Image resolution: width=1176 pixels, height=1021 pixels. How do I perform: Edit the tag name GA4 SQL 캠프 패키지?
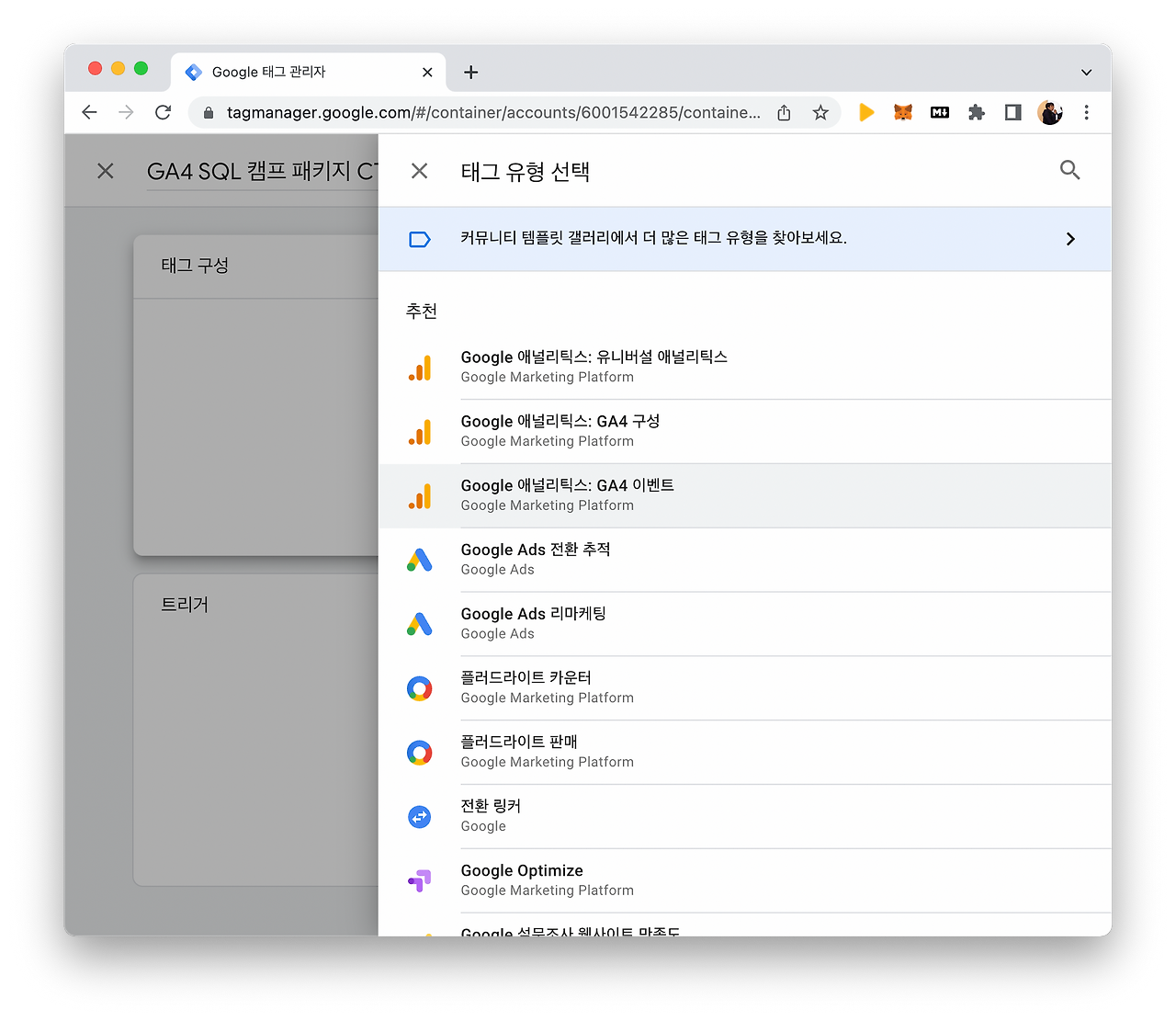[262, 172]
